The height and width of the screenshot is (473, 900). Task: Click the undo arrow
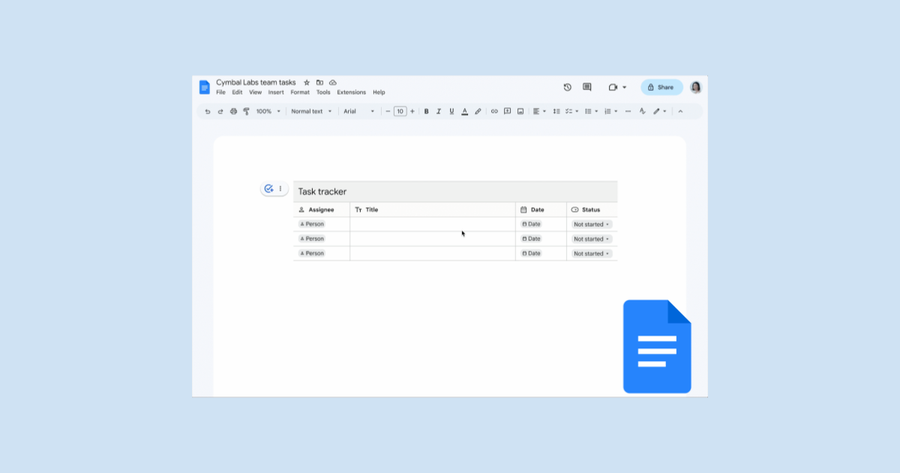(x=207, y=111)
